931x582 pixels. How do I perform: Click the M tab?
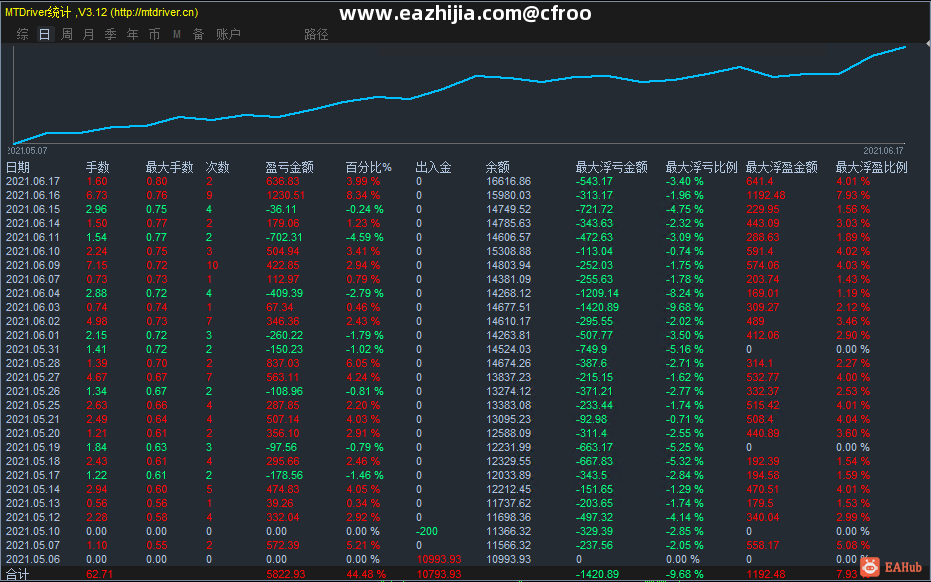pos(176,34)
